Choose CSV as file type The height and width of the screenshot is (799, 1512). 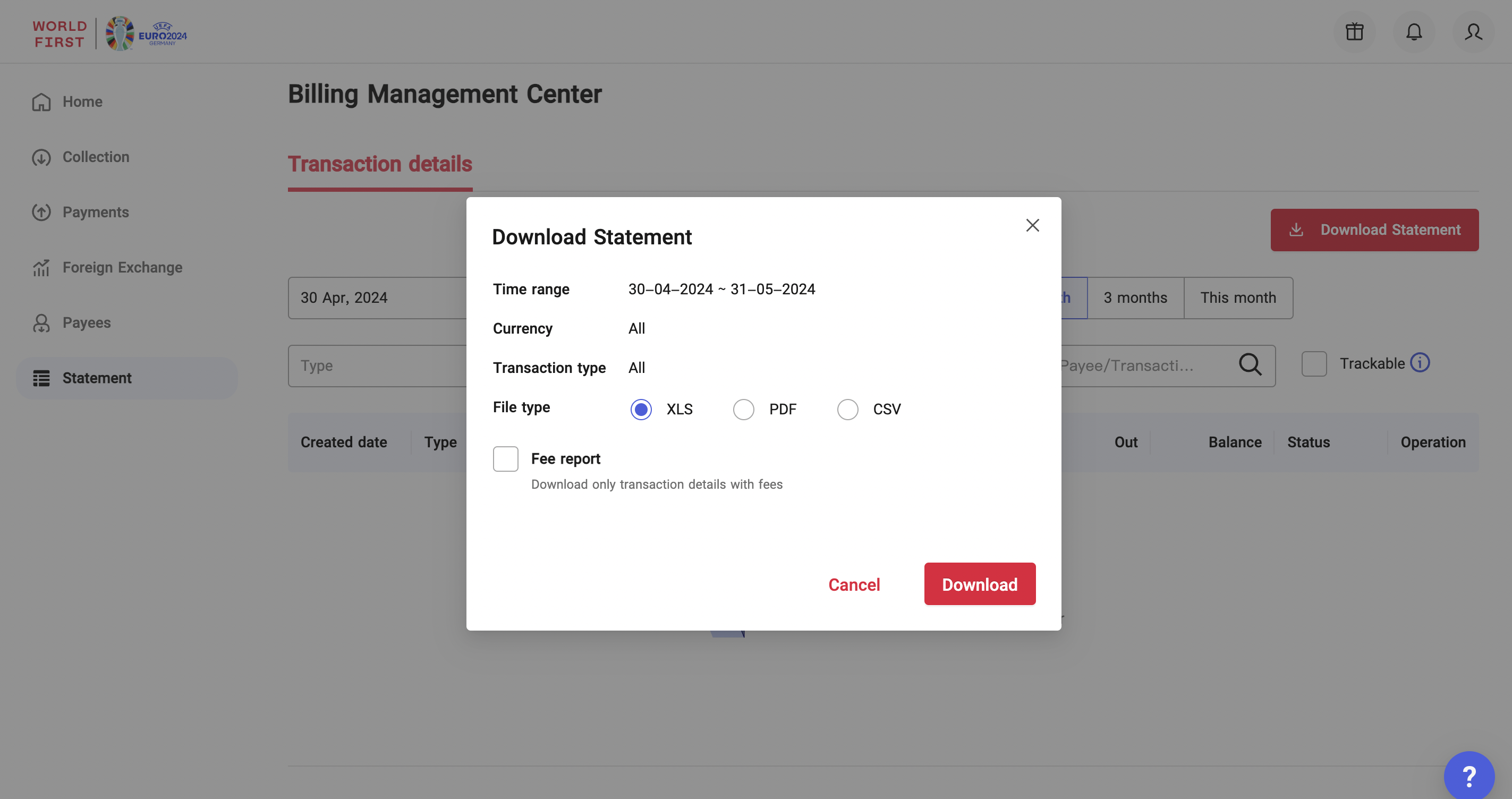(847, 409)
